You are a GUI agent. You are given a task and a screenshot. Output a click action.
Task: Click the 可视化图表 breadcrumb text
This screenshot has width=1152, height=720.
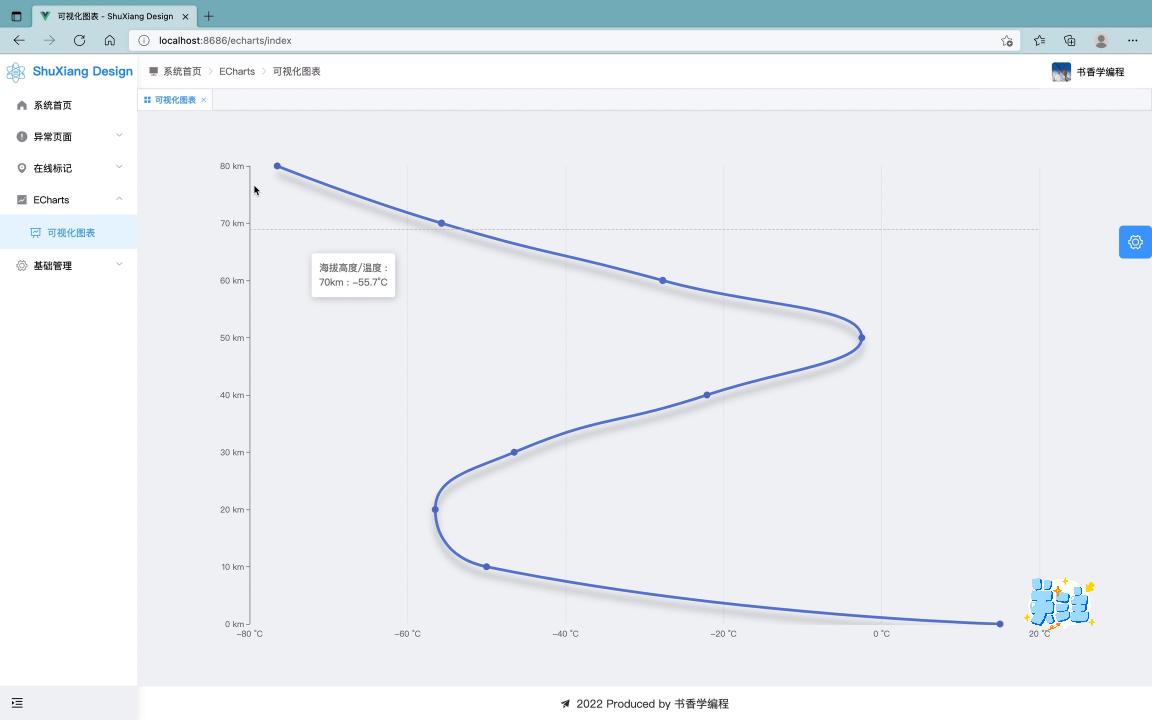pyautogui.click(x=297, y=71)
